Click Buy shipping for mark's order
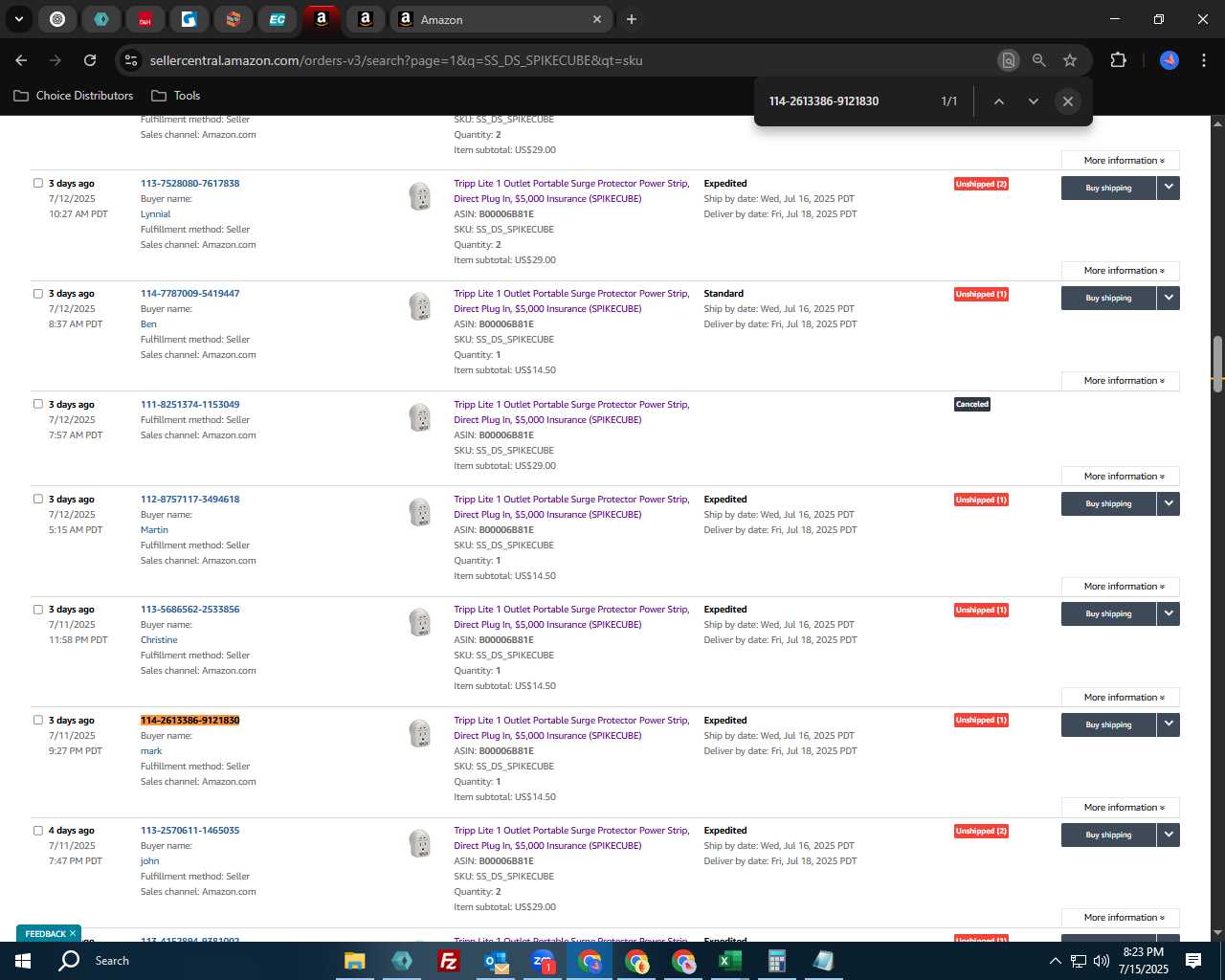 (1108, 724)
